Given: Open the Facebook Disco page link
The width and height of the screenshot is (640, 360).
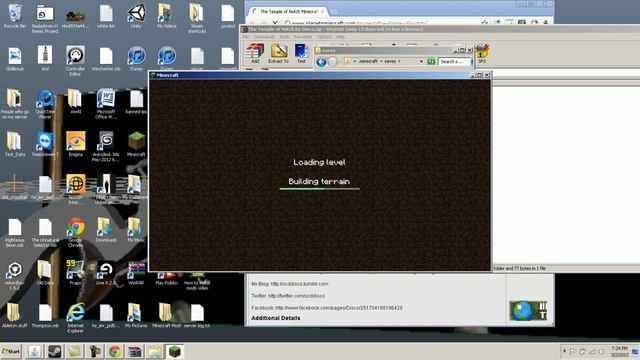Looking at the screenshot, I should coord(339,308).
